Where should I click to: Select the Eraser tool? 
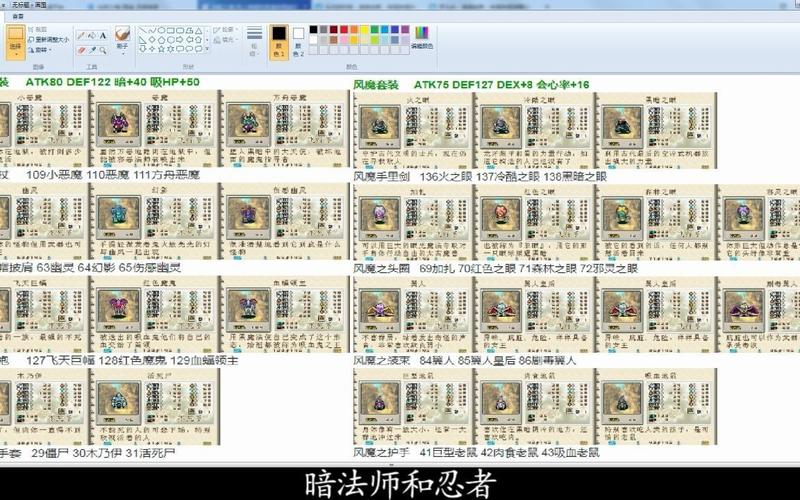[x=81, y=51]
